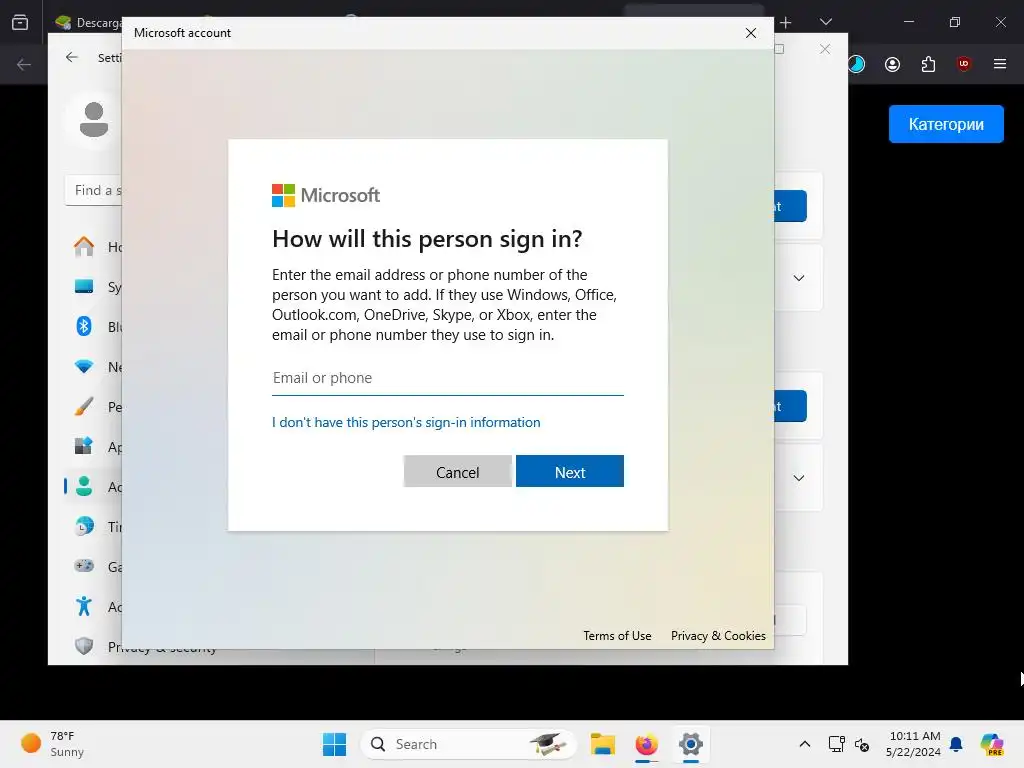
Task: Open File Explorer from the taskbar
Action: point(603,744)
